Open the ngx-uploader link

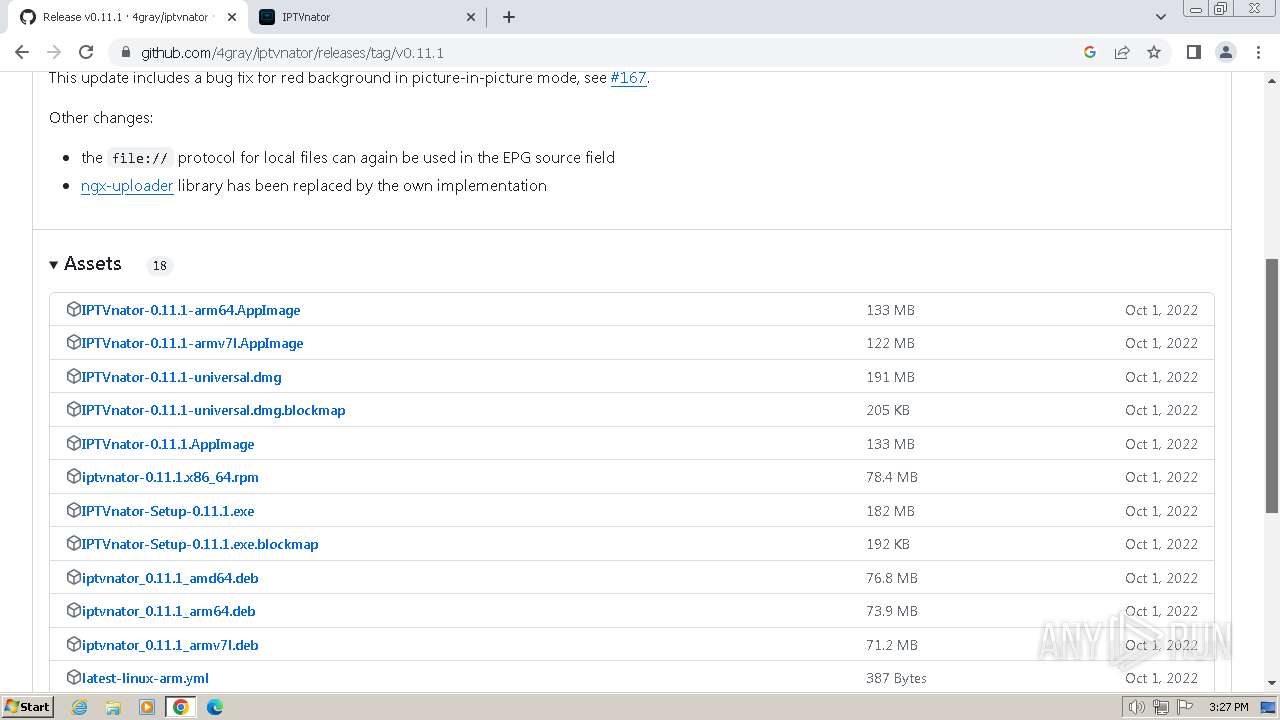(x=127, y=186)
